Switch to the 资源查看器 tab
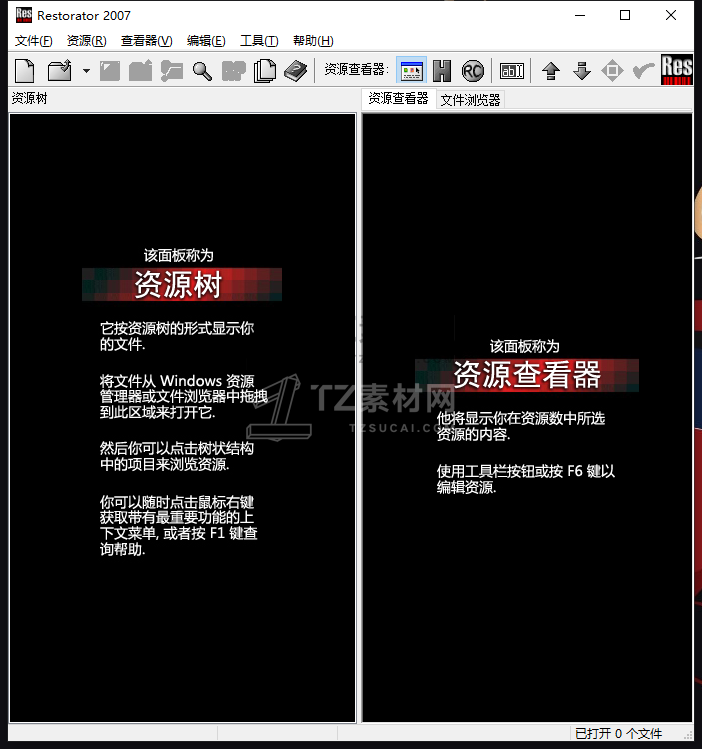Image resolution: width=702 pixels, height=749 pixels. (398, 98)
